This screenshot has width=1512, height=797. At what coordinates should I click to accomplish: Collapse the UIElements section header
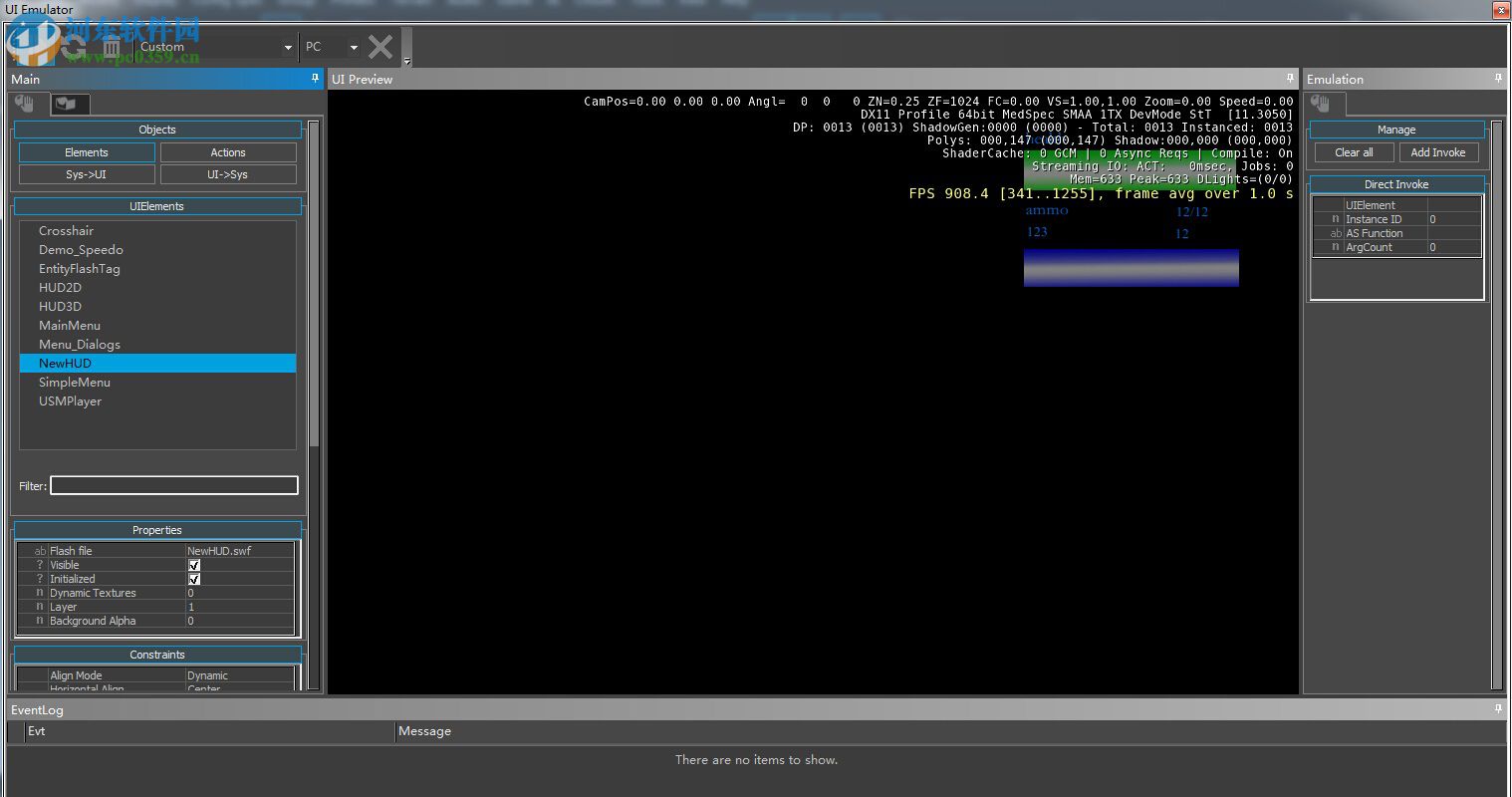[157, 206]
